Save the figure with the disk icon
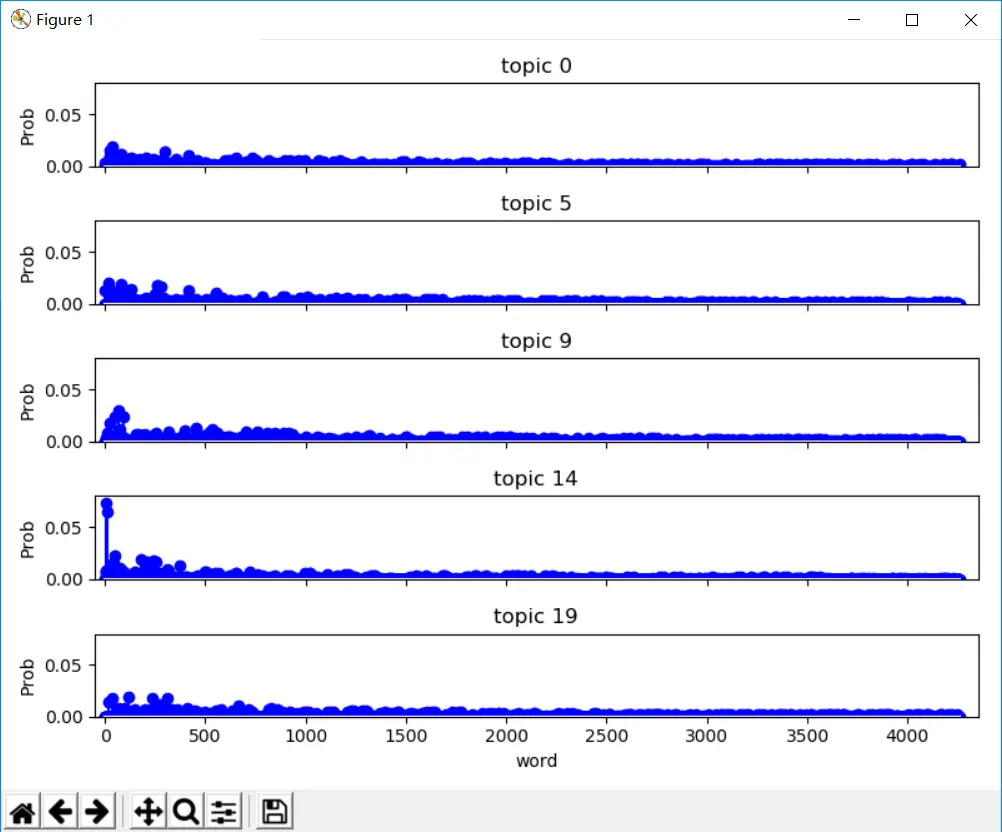1002x832 pixels. (x=275, y=812)
